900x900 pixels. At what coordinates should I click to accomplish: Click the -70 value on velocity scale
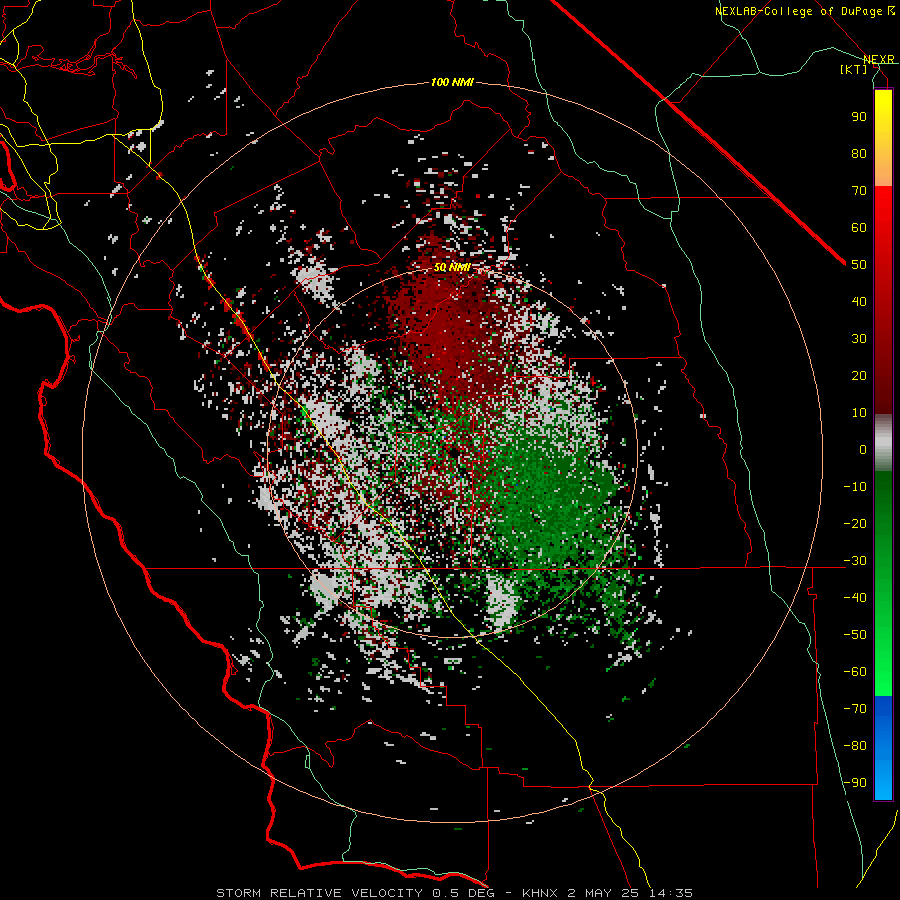(855, 709)
